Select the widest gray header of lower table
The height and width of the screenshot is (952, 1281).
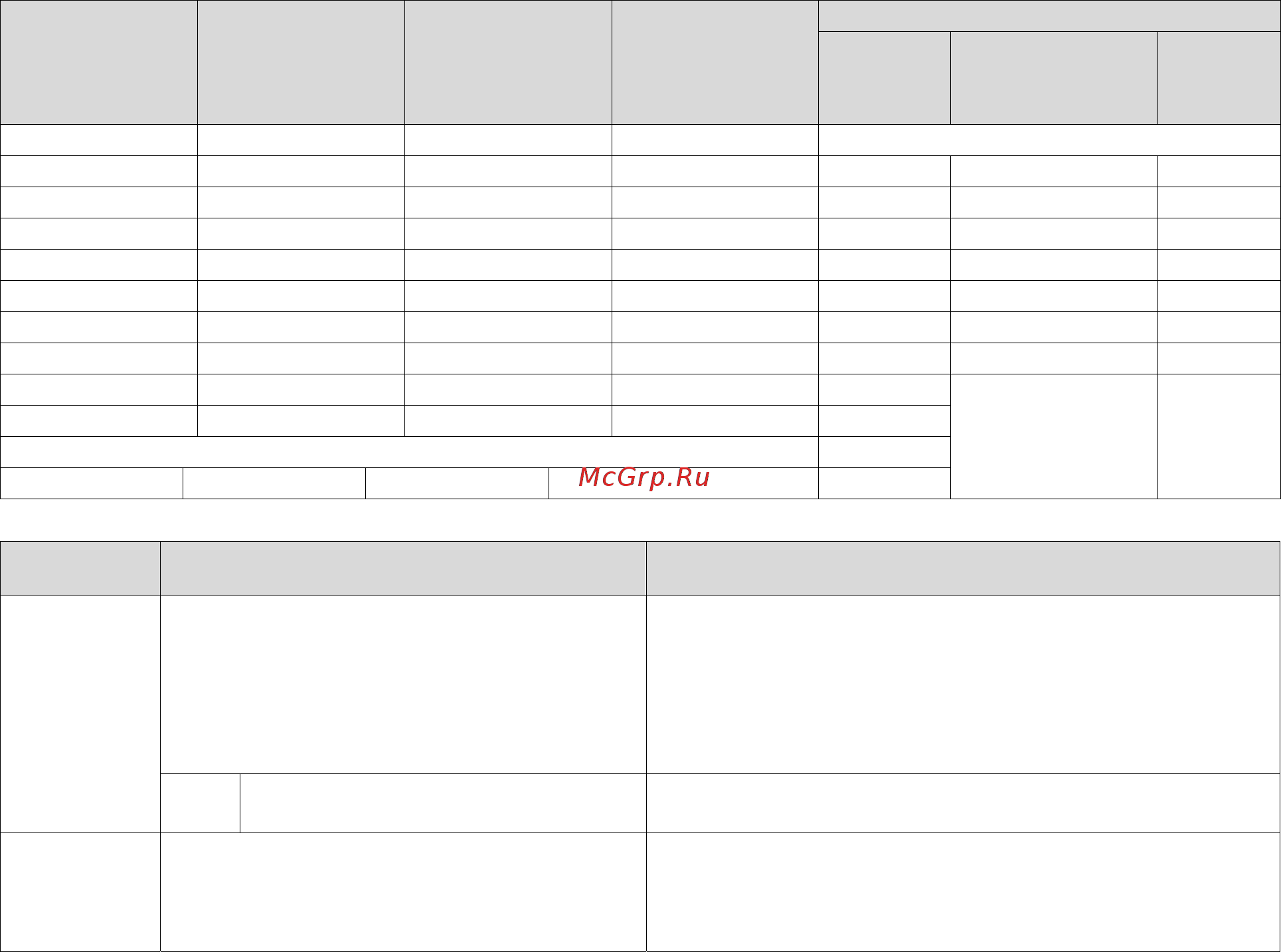coord(964,568)
